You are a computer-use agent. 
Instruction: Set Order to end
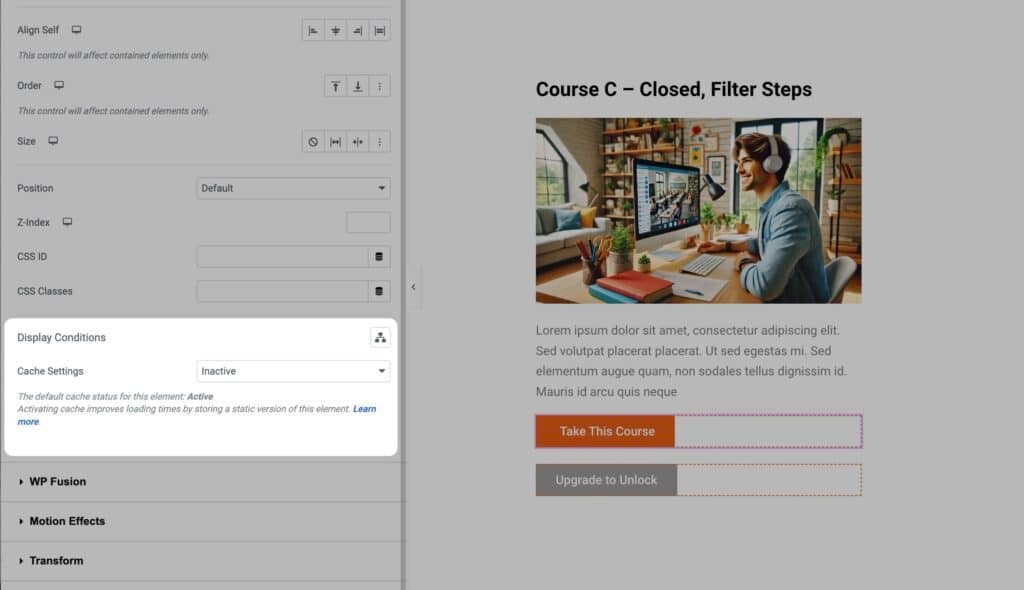coord(358,86)
